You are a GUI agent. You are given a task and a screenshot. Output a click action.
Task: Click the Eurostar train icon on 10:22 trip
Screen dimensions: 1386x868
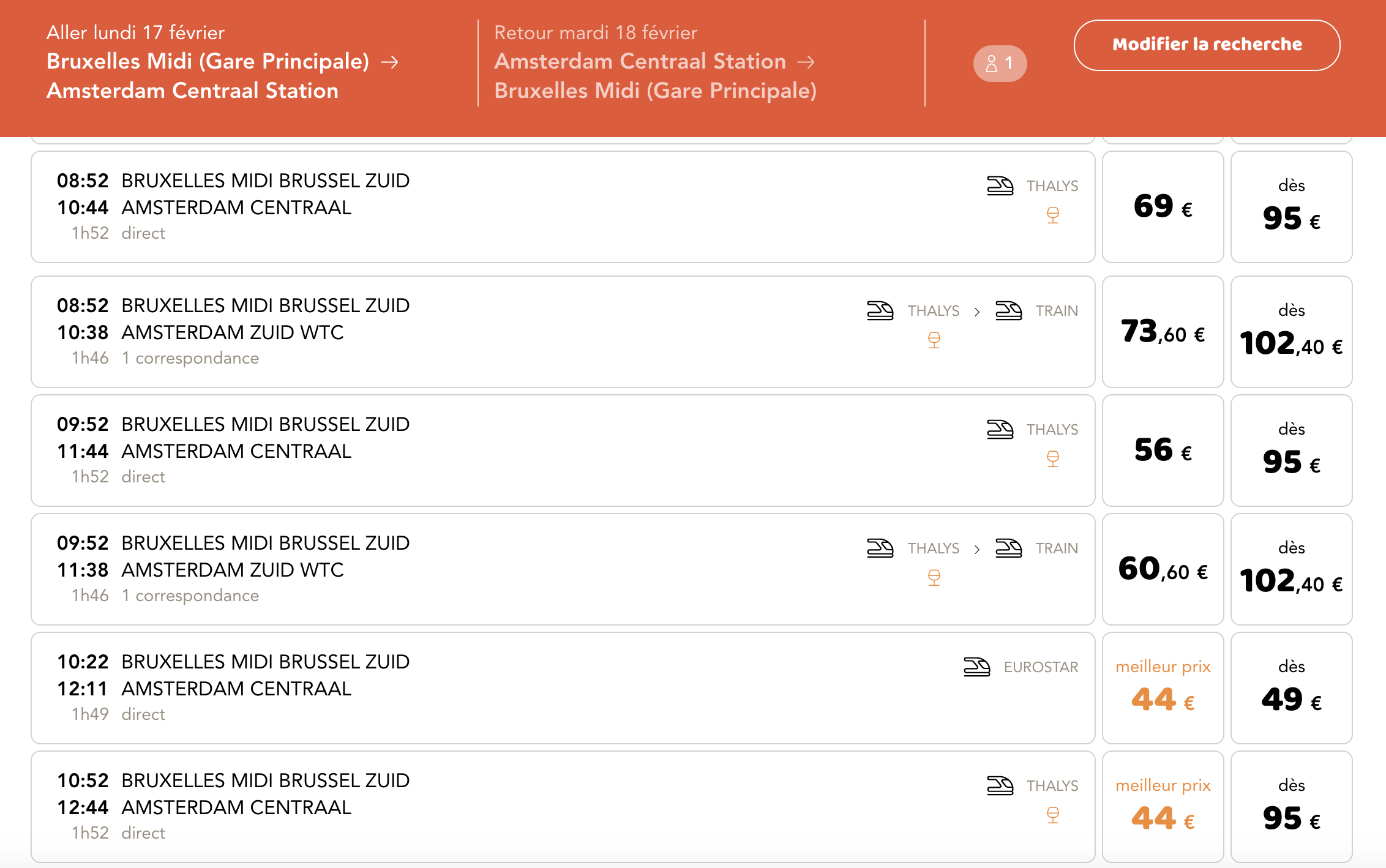pyautogui.click(x=976, y=667)
